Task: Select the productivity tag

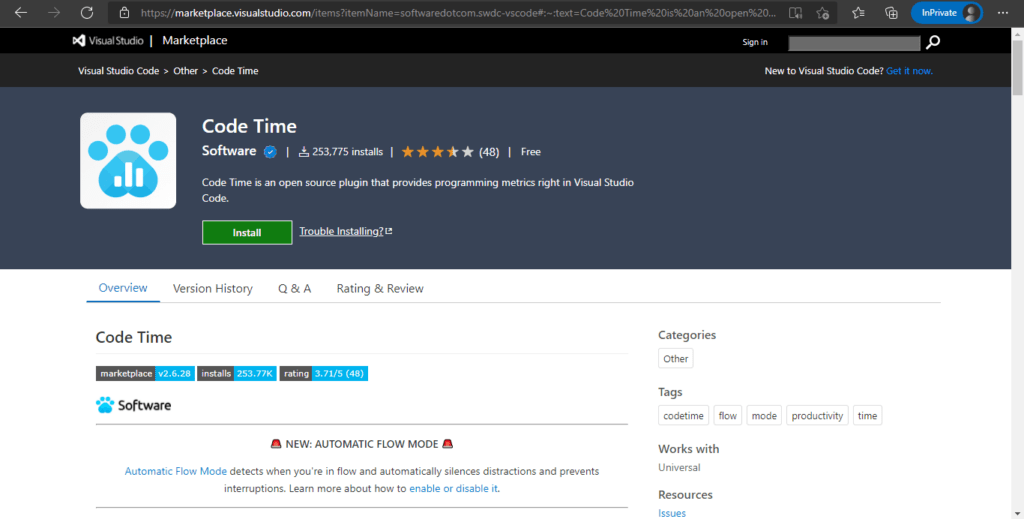Action: [817, 415]
